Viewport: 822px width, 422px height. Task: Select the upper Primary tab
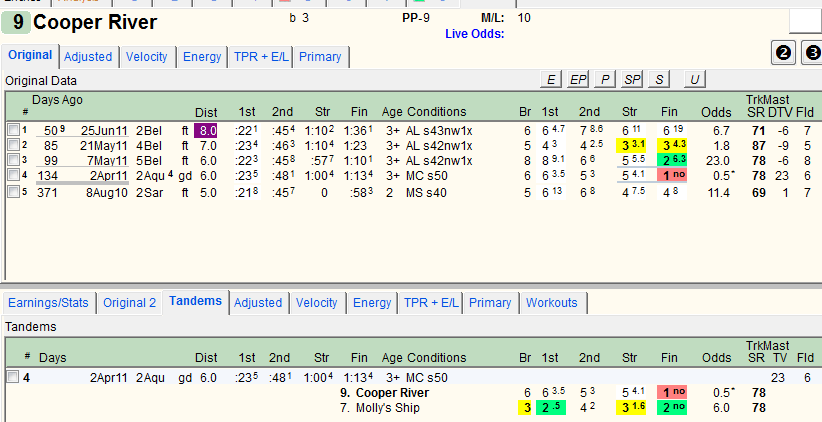click(x=320, y=57)
